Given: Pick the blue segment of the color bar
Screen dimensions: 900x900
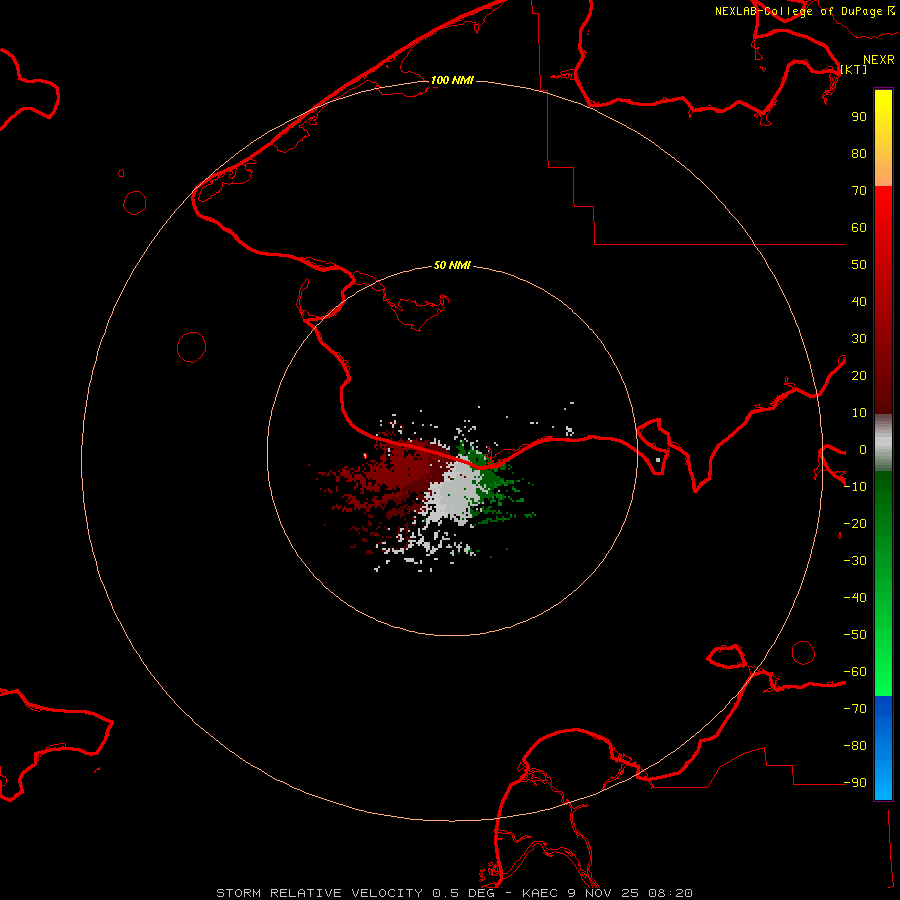Looking at the screenshot, I should click(x=883, y=748).
